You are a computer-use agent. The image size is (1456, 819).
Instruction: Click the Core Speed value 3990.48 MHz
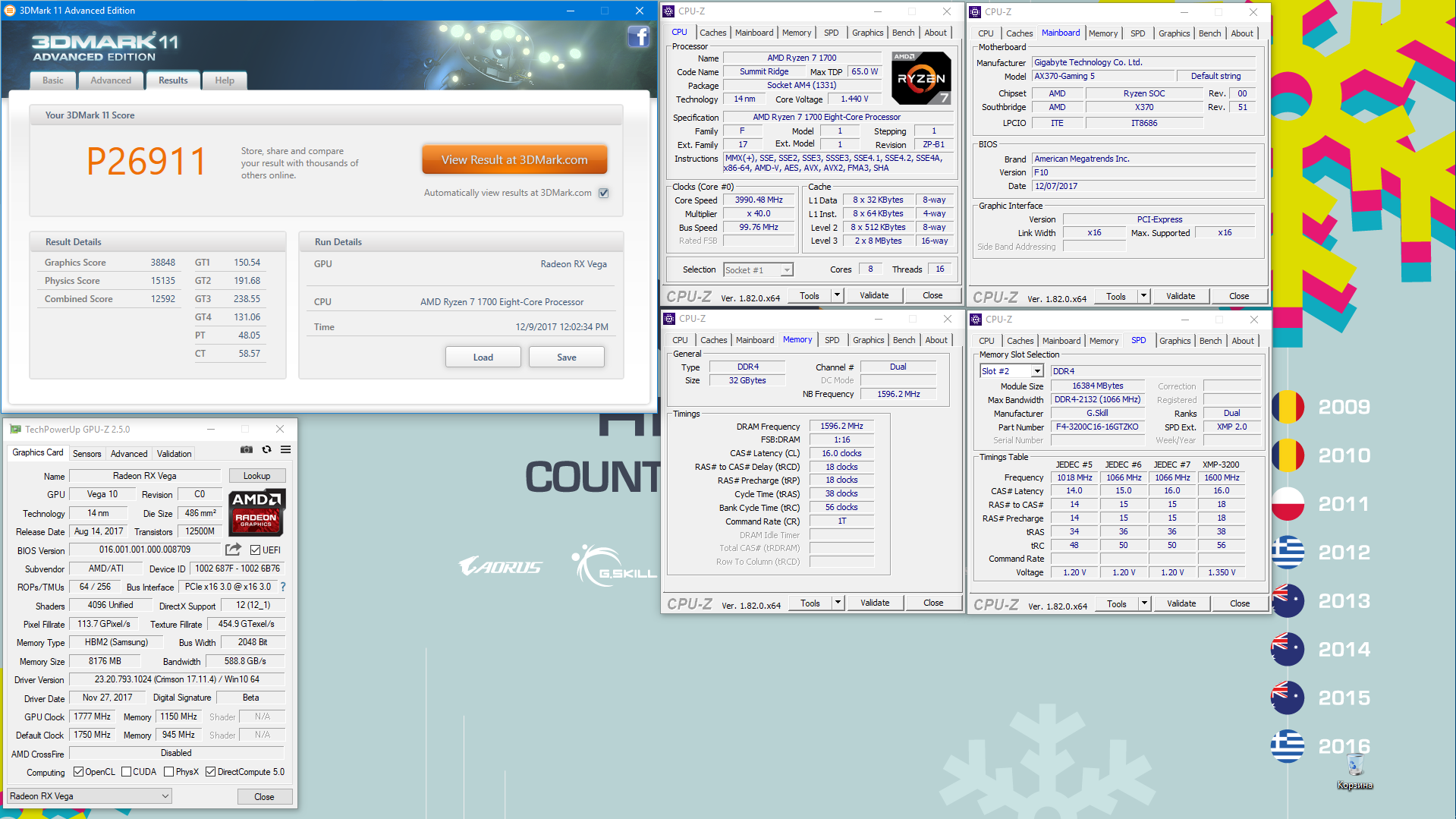pyautogui.click(x=759, y=200)
